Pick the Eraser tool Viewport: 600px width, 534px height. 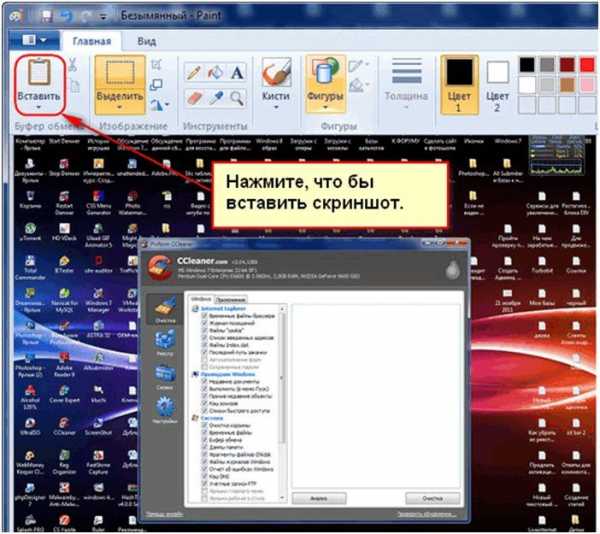coord(192,95)
